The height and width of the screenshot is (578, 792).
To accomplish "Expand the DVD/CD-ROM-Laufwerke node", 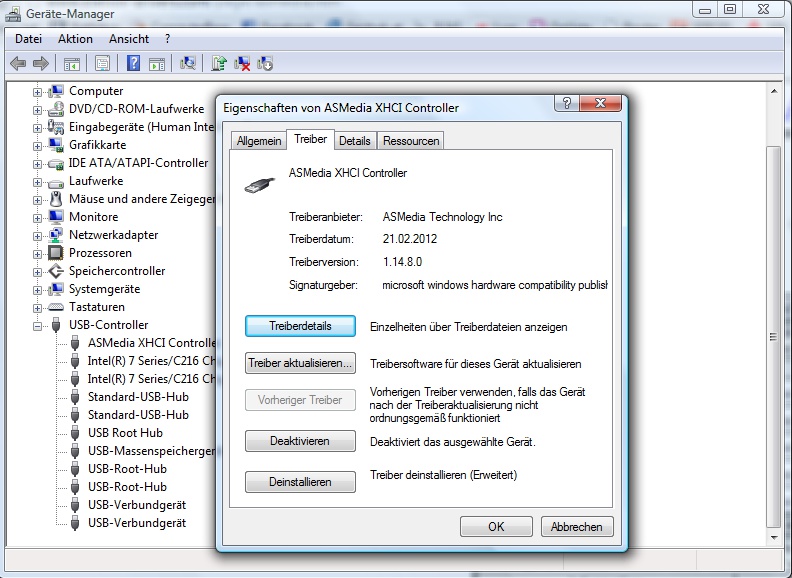I will coord(37,110).
